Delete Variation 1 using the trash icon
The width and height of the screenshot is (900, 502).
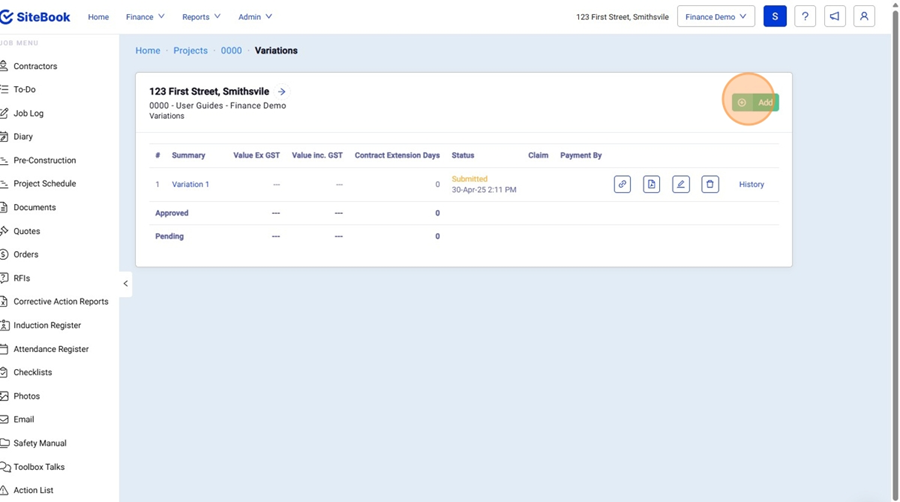click(710, 184)
